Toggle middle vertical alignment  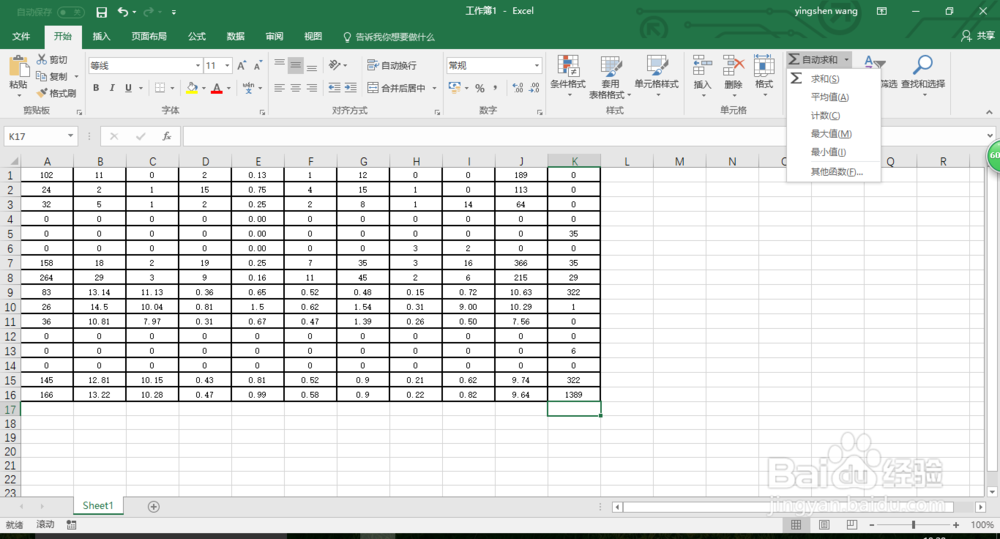[295, 65]
